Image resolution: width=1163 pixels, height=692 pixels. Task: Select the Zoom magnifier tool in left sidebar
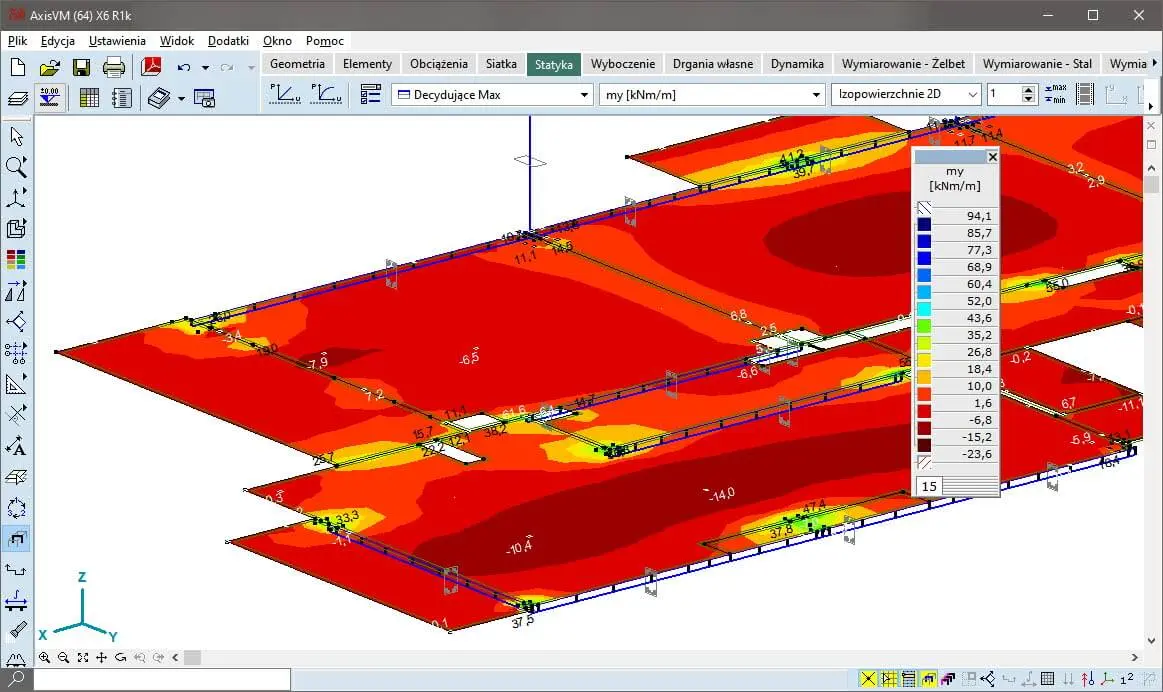[16, 167]
